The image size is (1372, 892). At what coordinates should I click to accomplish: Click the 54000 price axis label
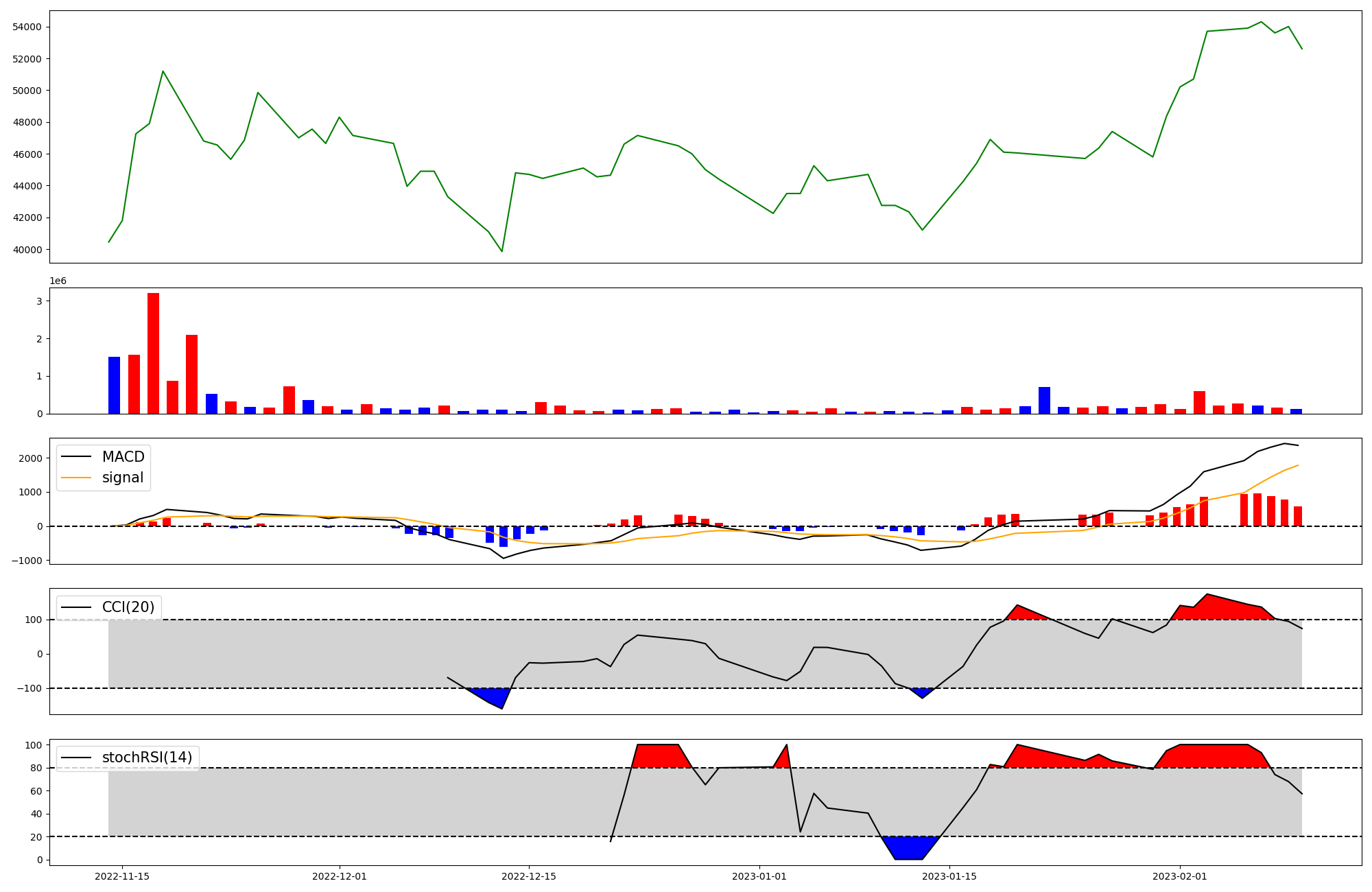pyautogui.click(x=27, y=27)
